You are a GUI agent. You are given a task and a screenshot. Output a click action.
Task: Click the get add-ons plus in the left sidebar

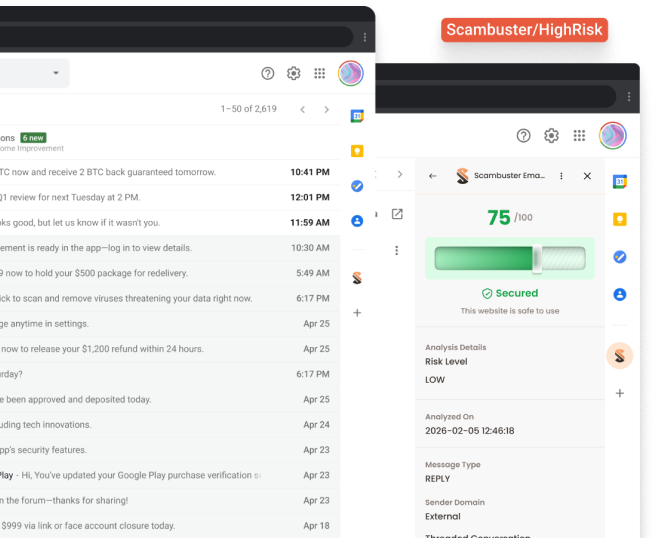tap(357, 313)
